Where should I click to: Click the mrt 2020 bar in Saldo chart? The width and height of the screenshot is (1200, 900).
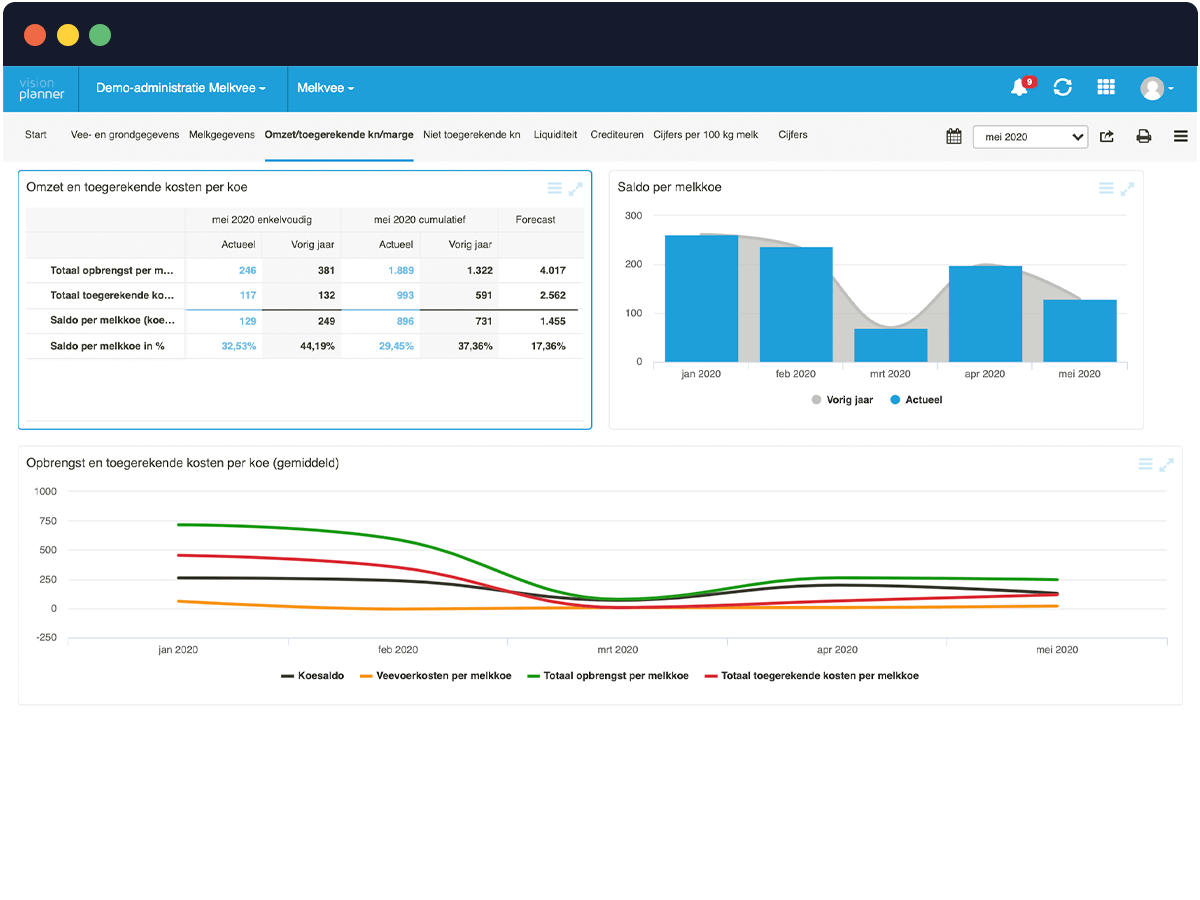coord(890,346)
